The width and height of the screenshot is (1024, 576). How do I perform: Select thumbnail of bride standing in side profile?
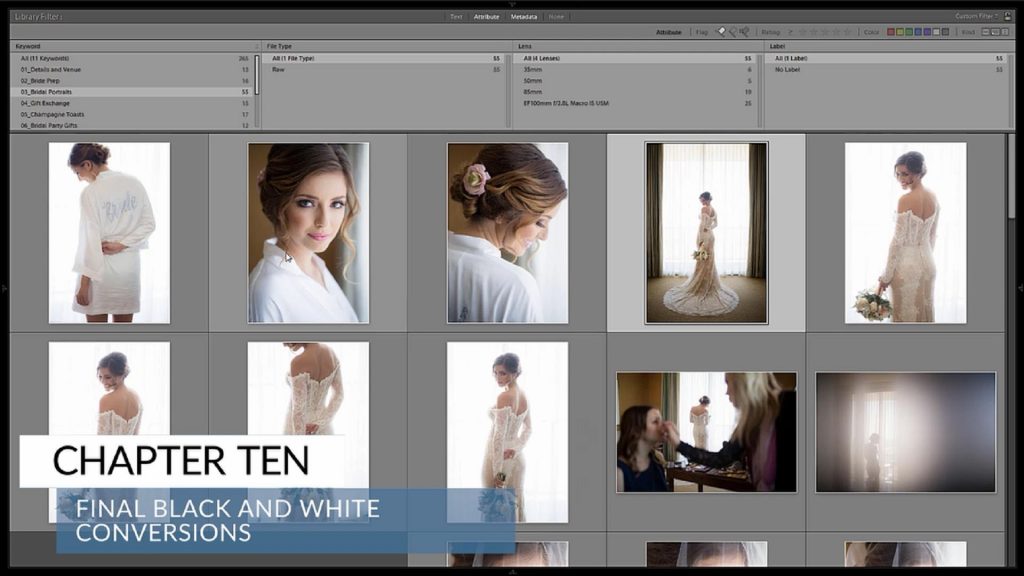click(x=507, y=432)
